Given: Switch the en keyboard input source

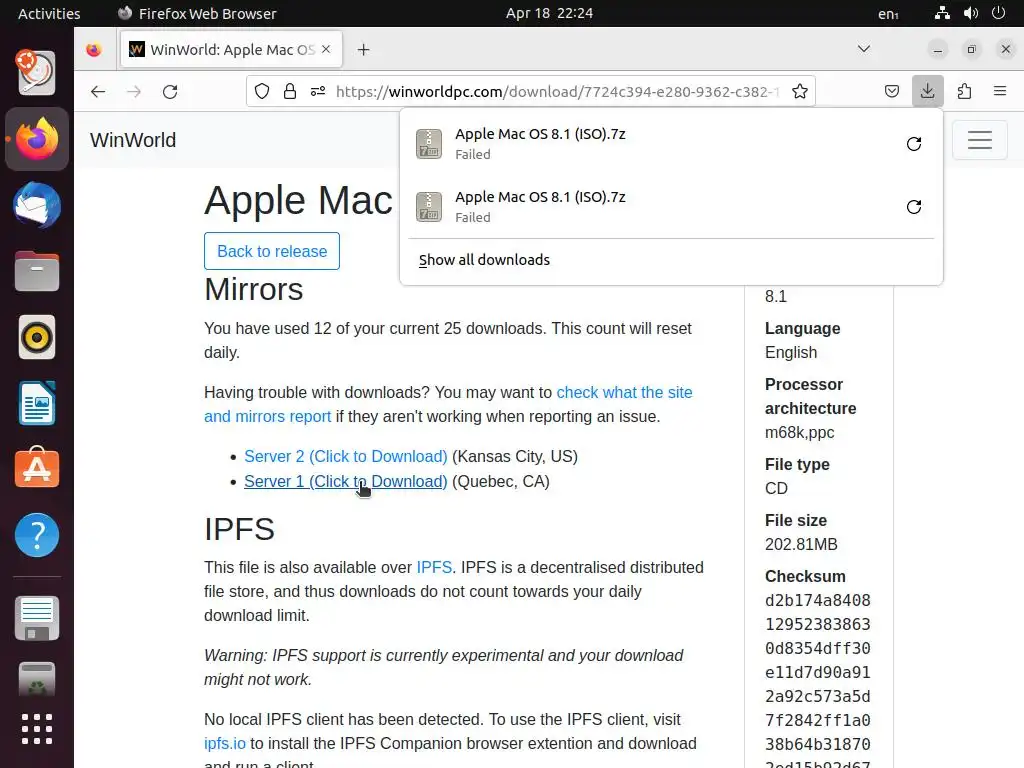Looking at the screenshot, I should tap(888, 14).
